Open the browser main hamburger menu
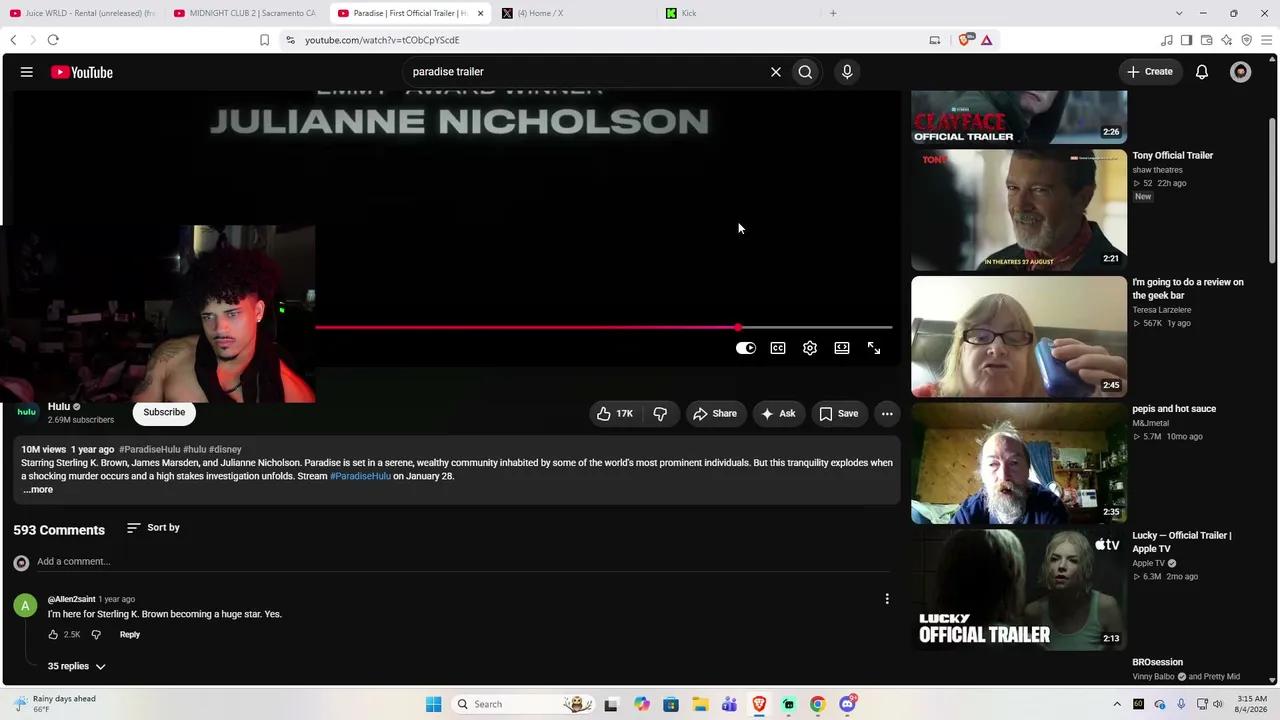Viewport: 1280px width, 720px height. (1266, 40)
